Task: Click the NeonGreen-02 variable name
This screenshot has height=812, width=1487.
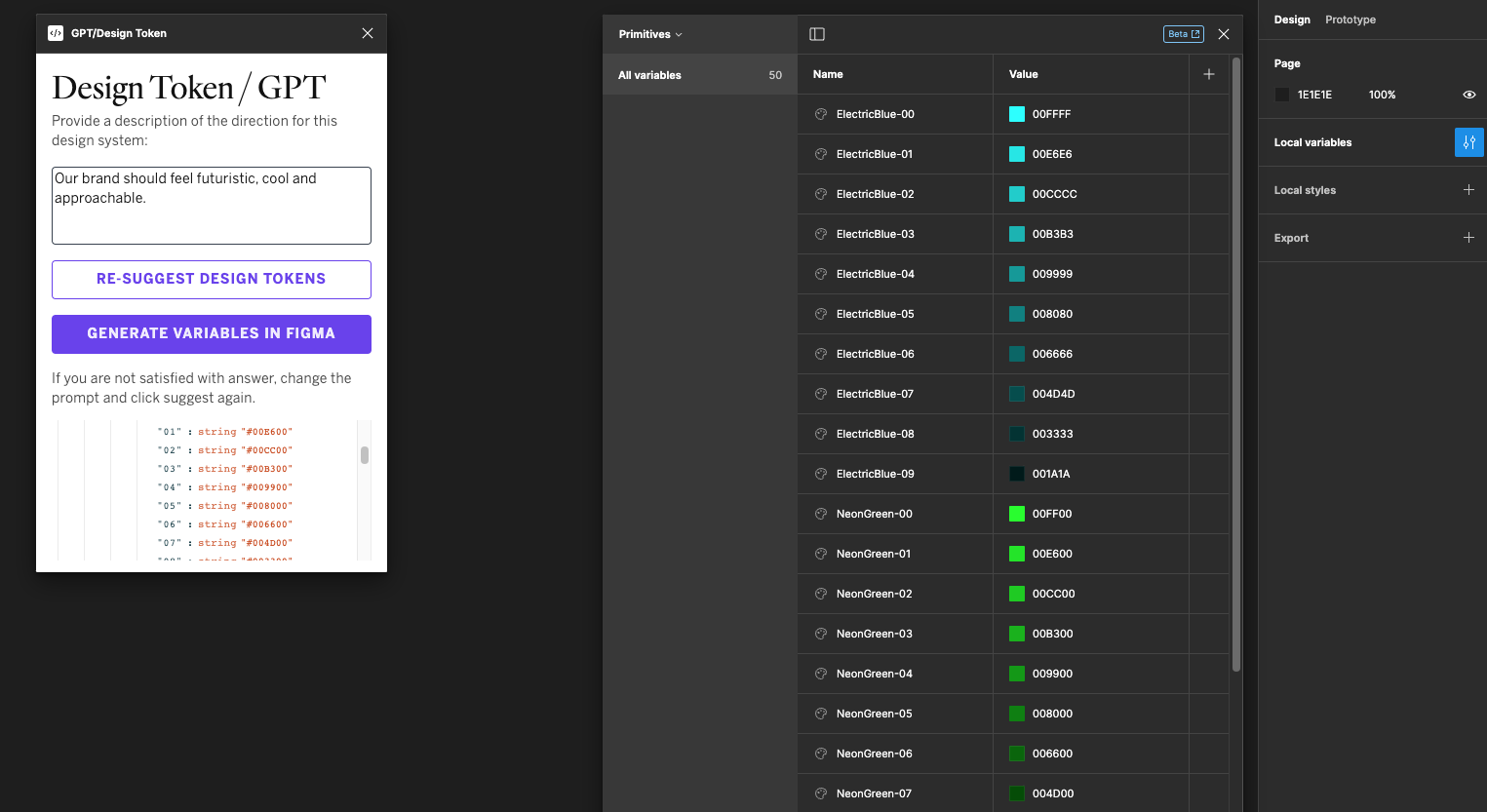Action: point(875,594)
